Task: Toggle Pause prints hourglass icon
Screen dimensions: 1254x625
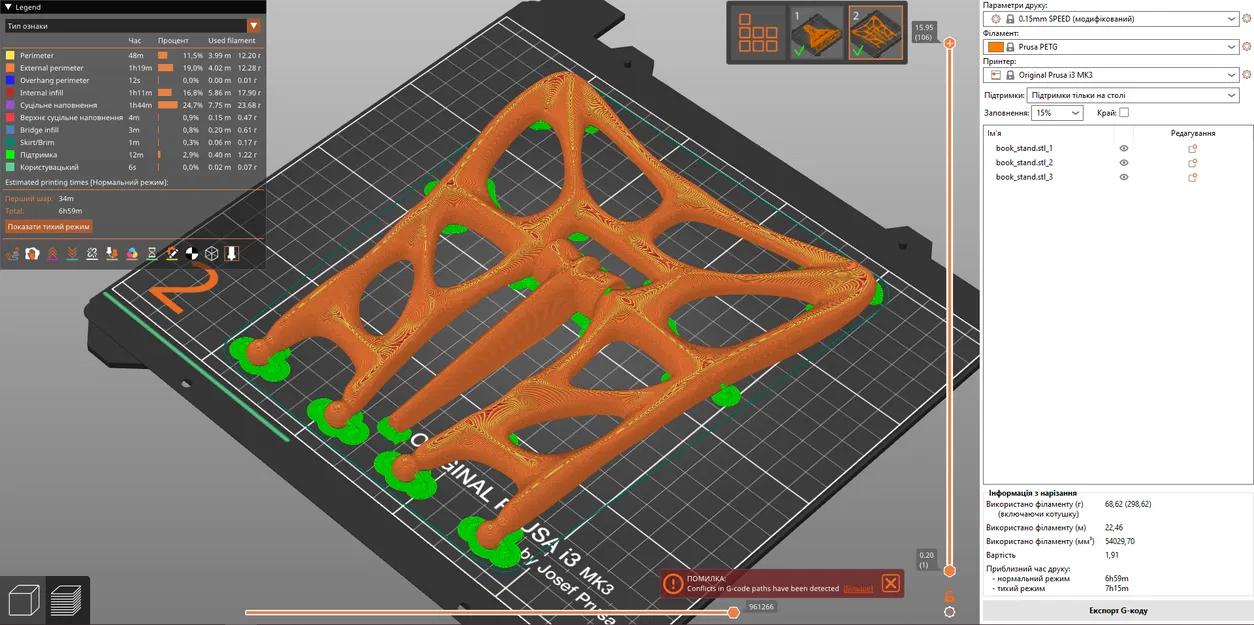Action: pyautogui.click(x=152, y=254)
